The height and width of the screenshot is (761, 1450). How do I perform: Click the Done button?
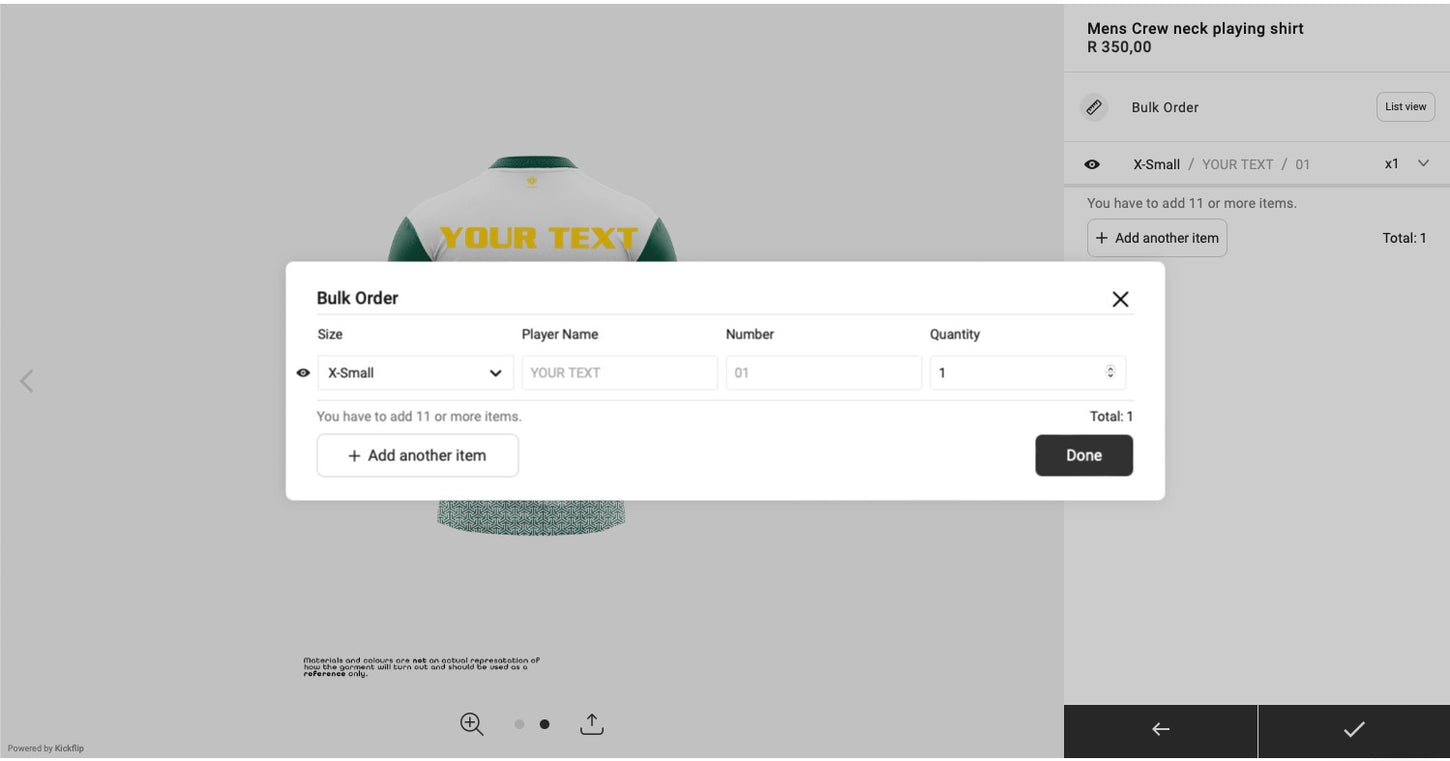coord(1083,455)
